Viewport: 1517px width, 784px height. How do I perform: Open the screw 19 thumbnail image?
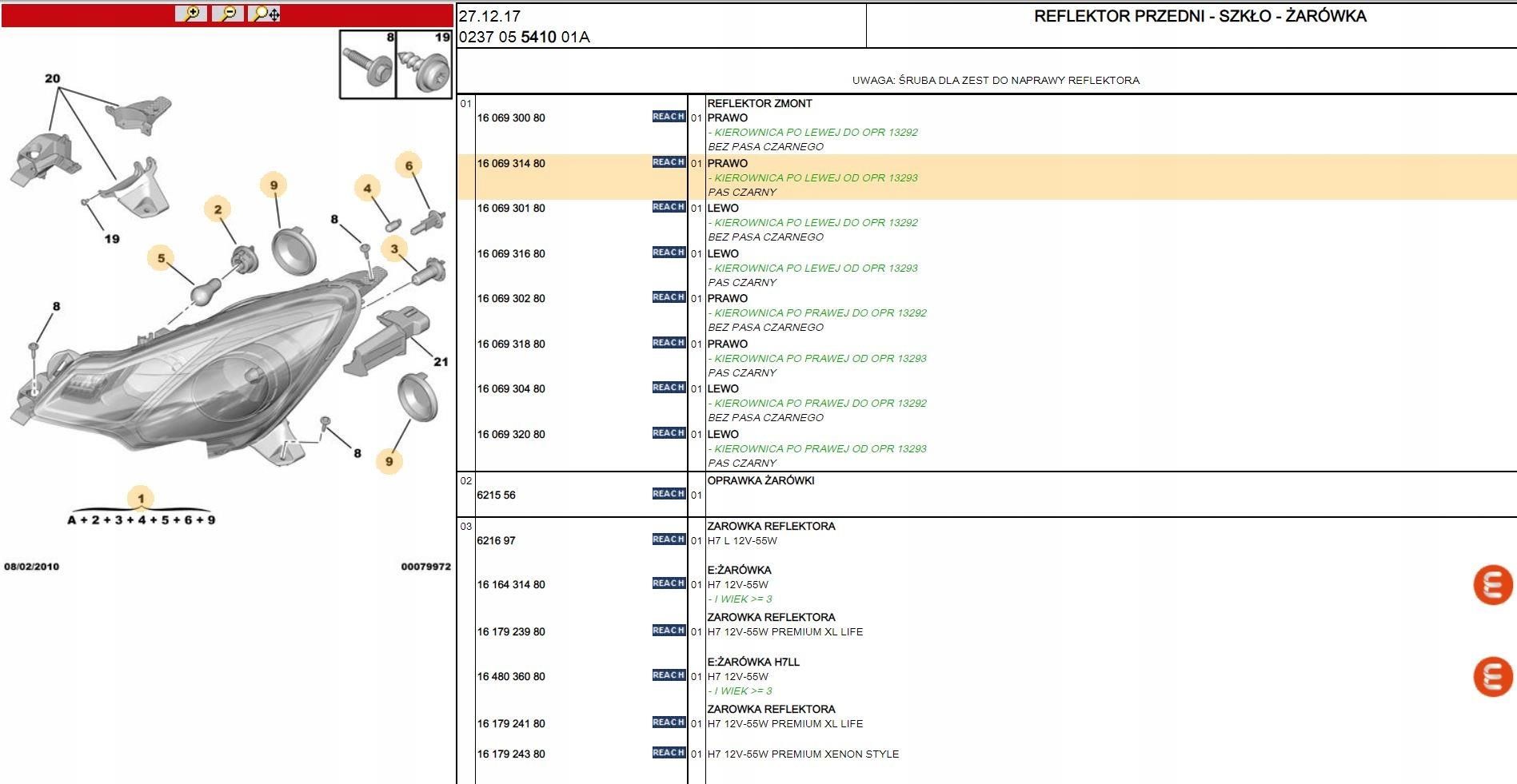[425, 66]
